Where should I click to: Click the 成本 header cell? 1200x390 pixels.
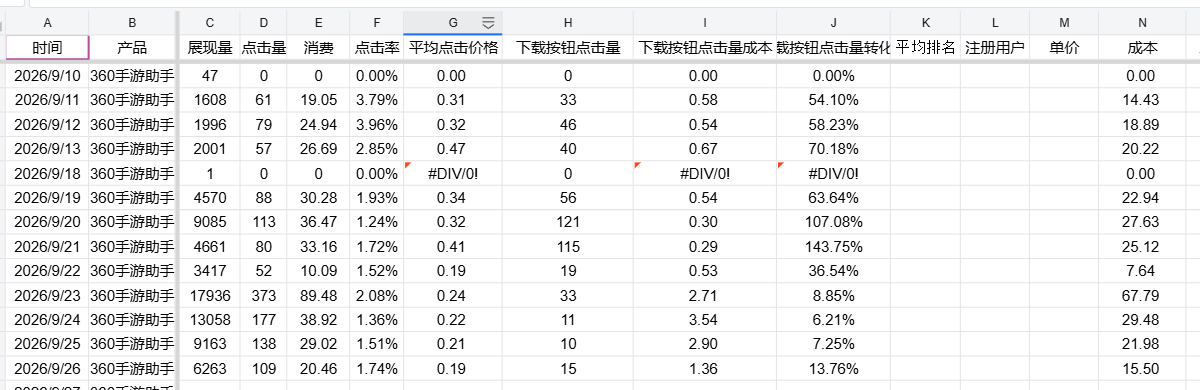(1141, 47)
